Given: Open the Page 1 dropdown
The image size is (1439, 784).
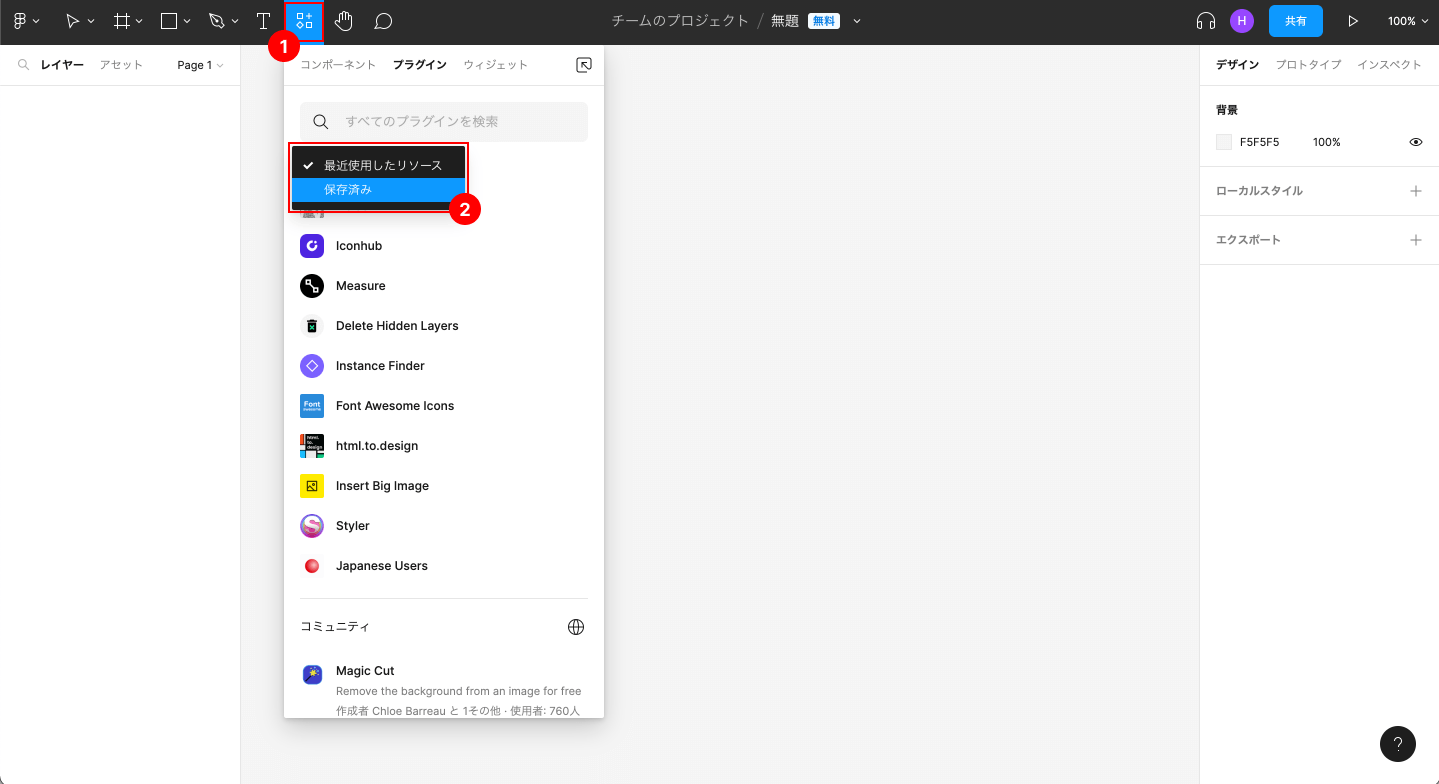Looking at the screenshot, I should 200,65.
